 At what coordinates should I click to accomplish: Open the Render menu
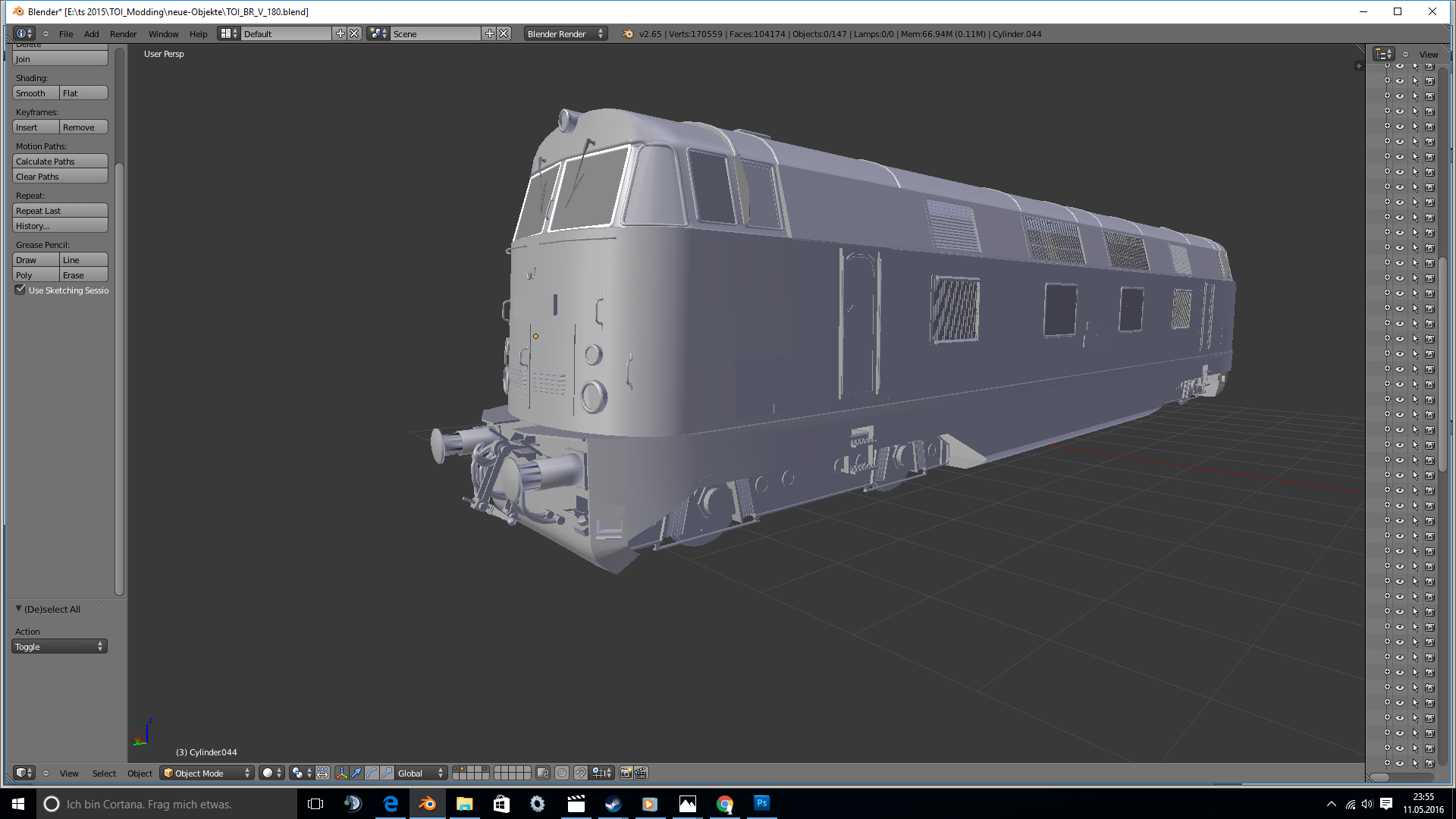tap(123, 33)
